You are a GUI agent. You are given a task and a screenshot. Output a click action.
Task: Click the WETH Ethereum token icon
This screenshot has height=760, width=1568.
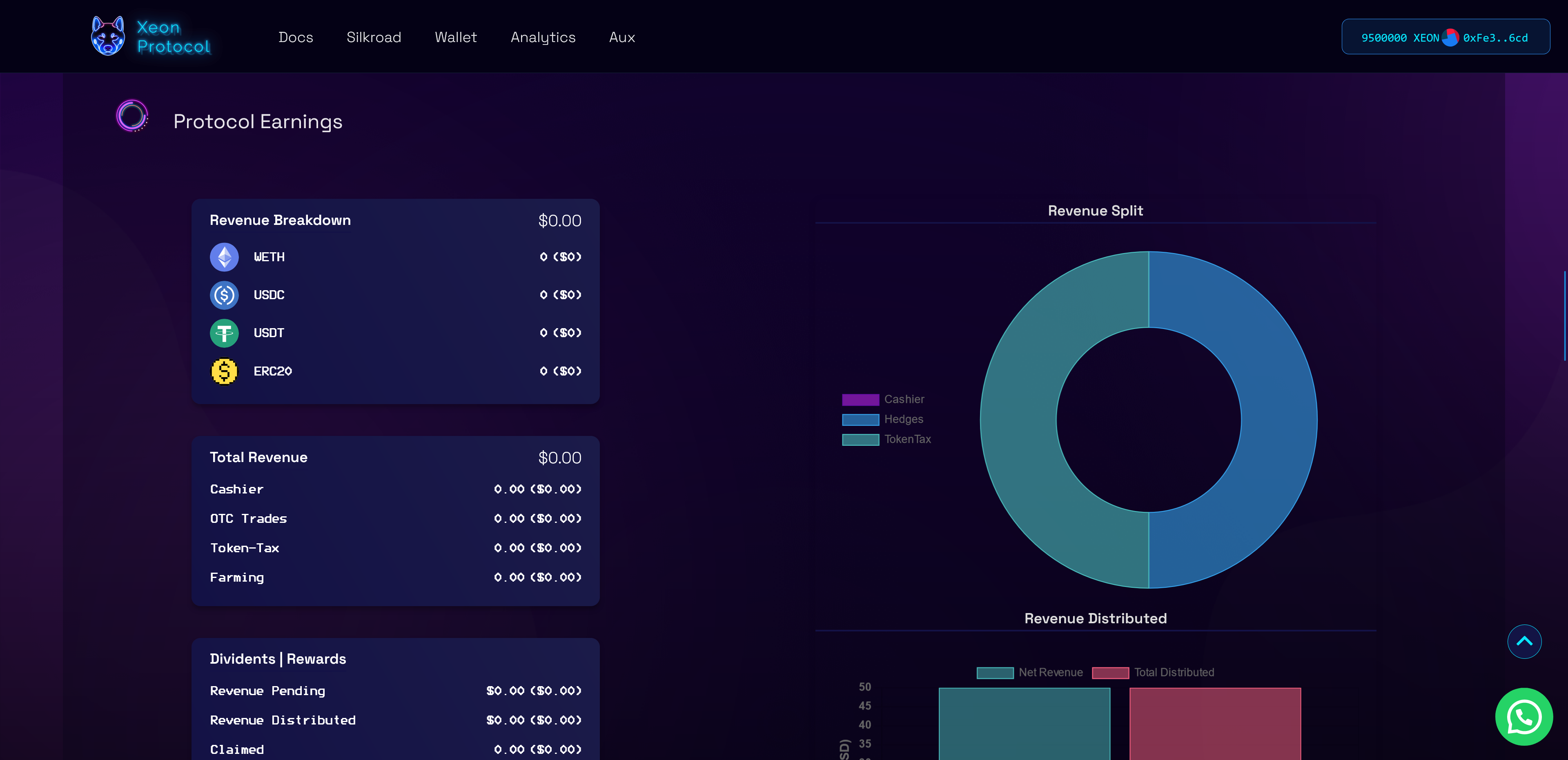pos(224,257)
